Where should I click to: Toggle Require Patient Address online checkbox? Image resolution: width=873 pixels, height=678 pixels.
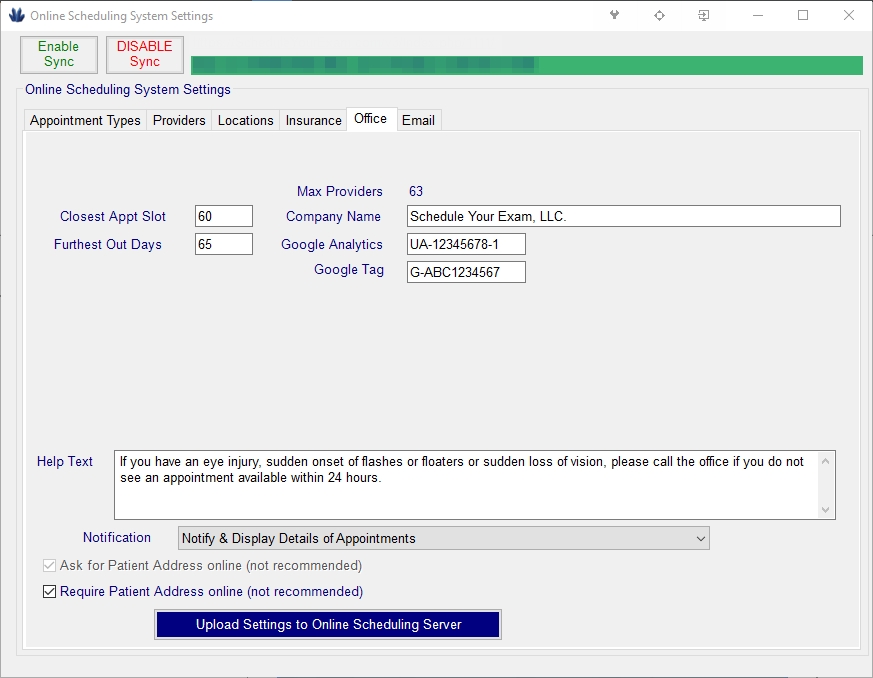point(50,592)
